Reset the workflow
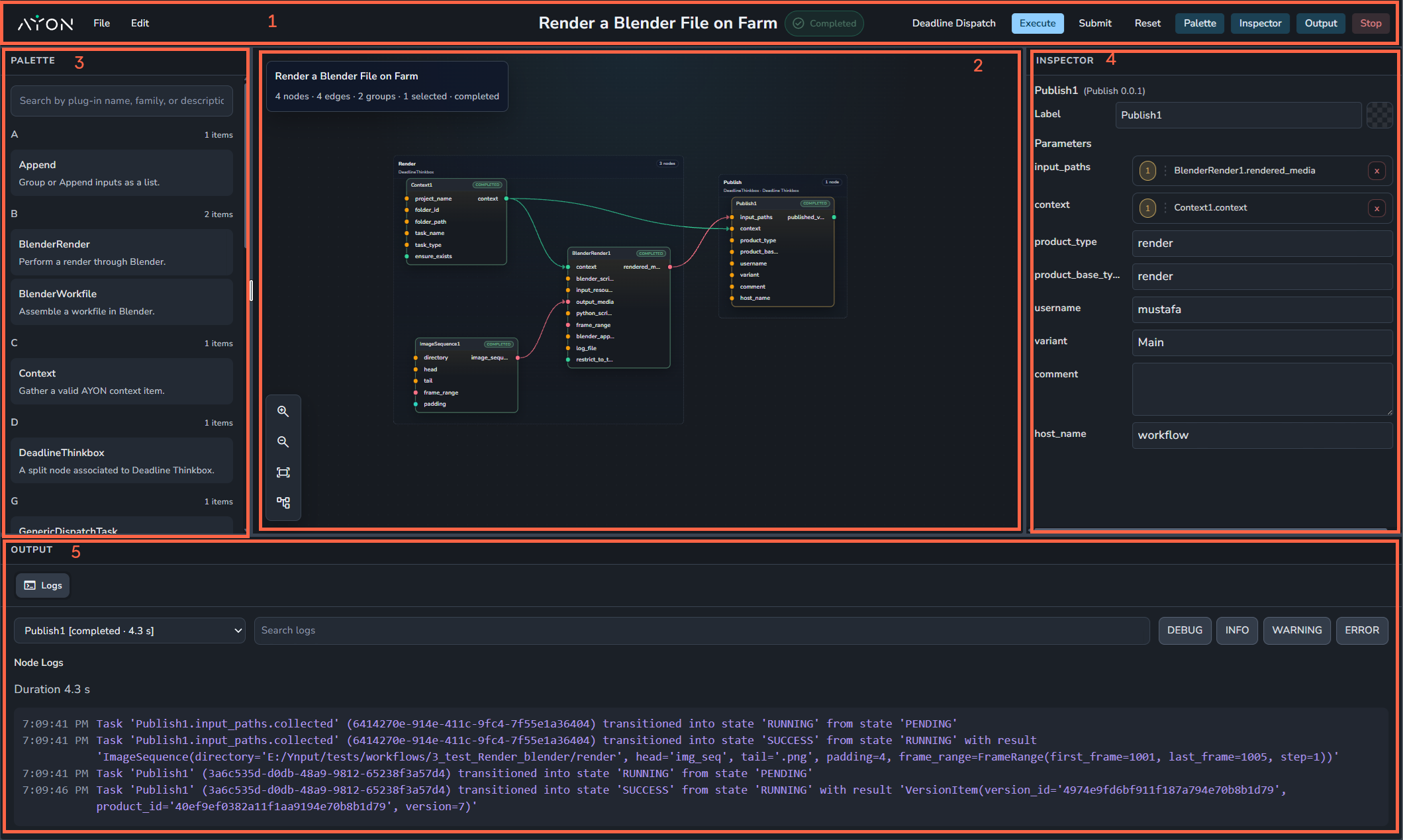1403x840 pixels. (1147, 23)
